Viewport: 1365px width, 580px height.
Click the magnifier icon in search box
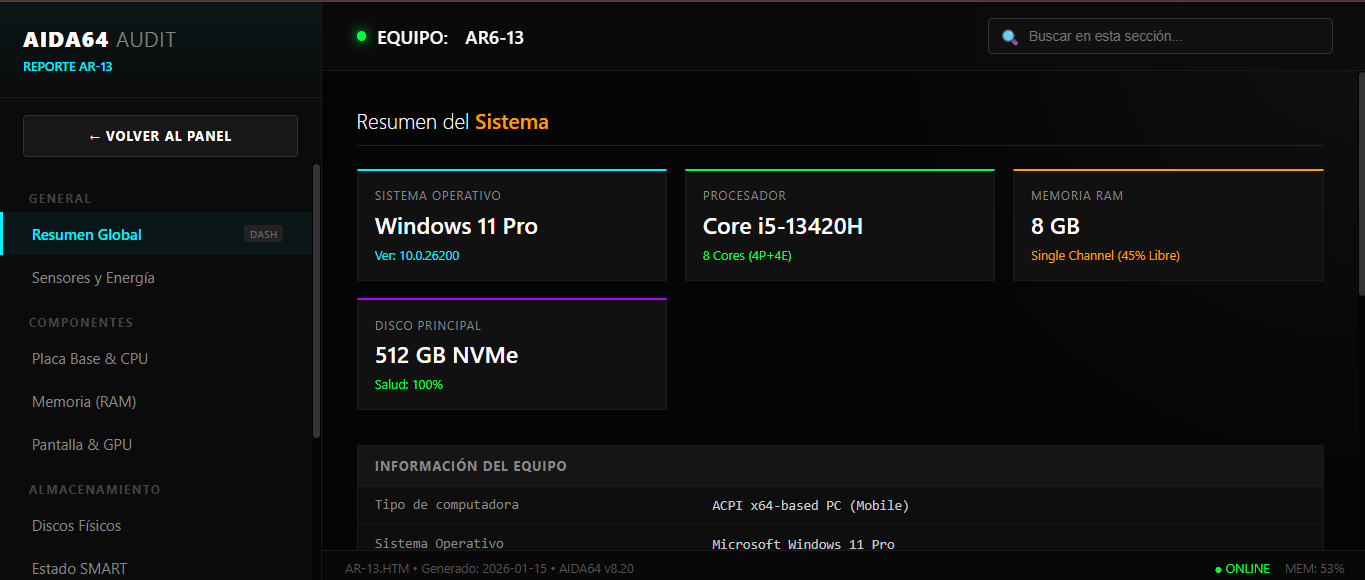pyautogui.click(x=1010, y=37)
